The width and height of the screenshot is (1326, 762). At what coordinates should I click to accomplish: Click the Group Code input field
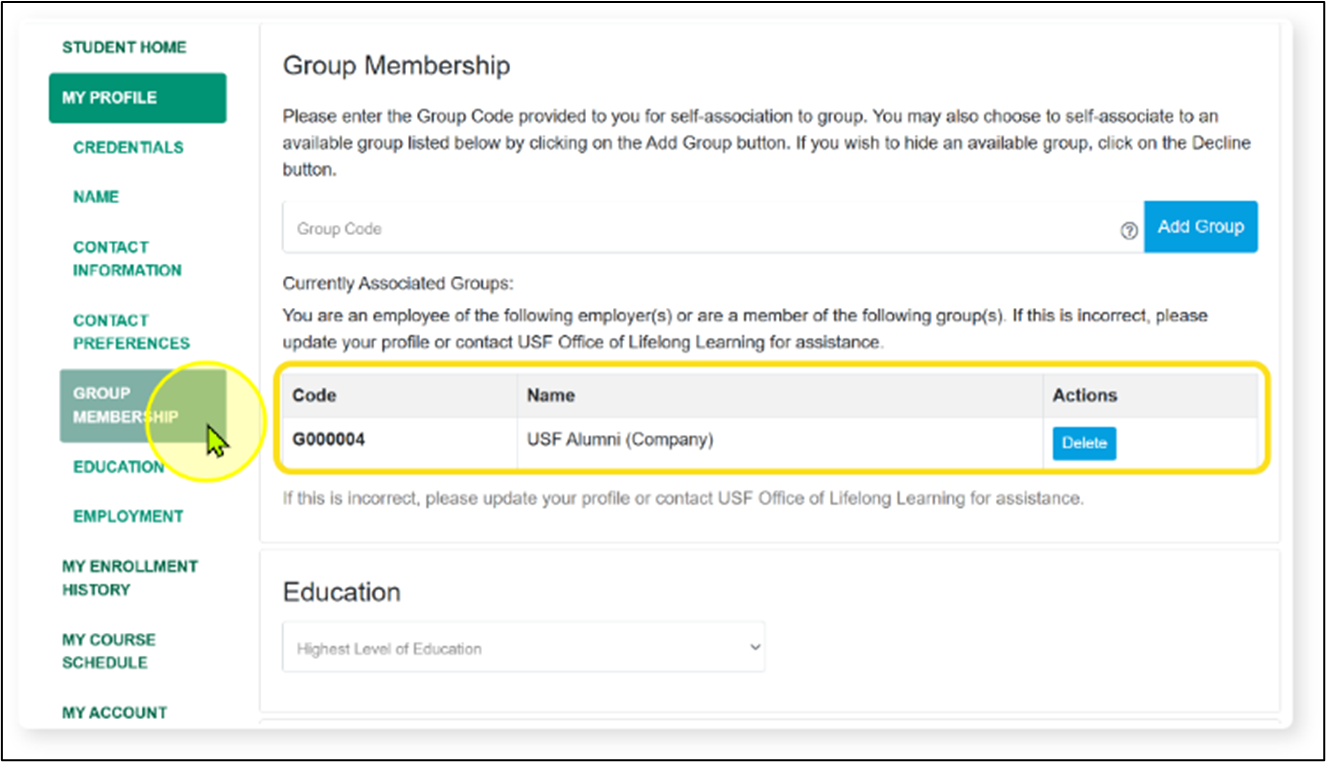pyautogui.click(x=600, y=227)
